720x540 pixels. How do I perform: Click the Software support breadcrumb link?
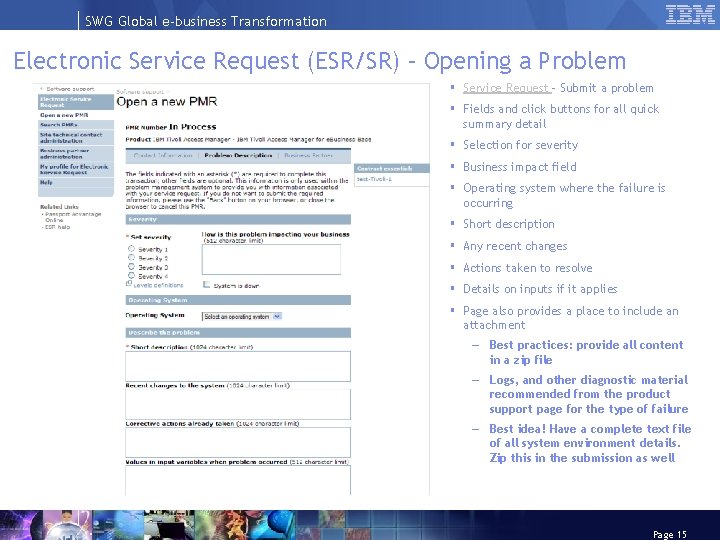(x=140, y=92)
